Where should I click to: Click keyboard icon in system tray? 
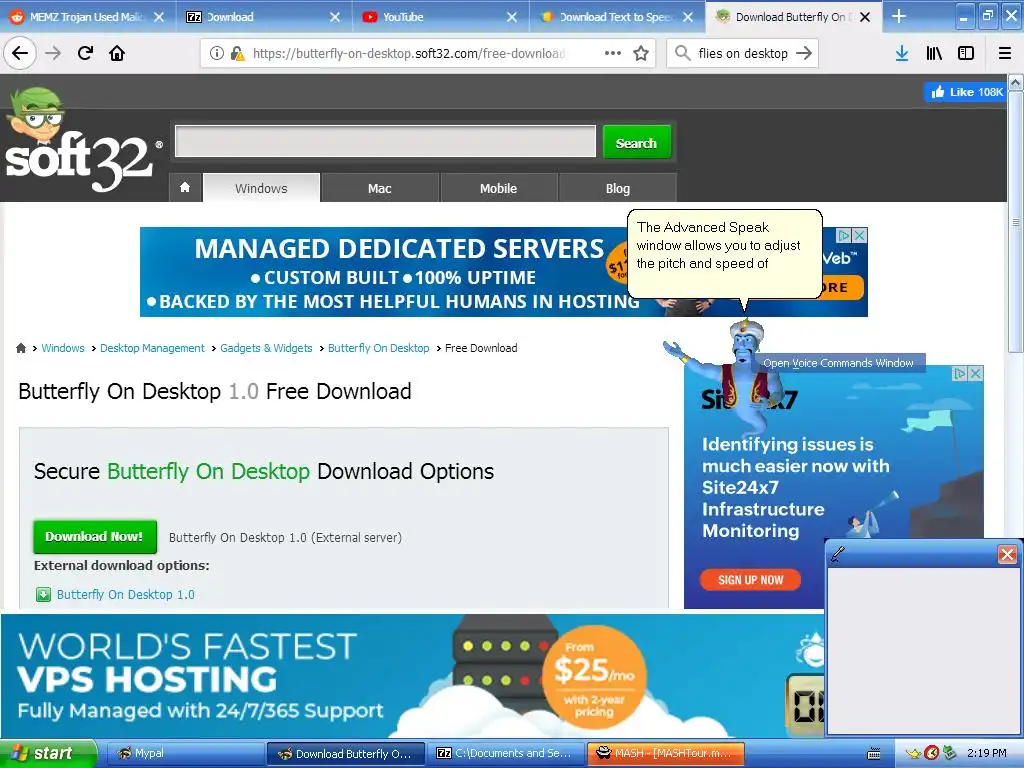coord(873,754)
